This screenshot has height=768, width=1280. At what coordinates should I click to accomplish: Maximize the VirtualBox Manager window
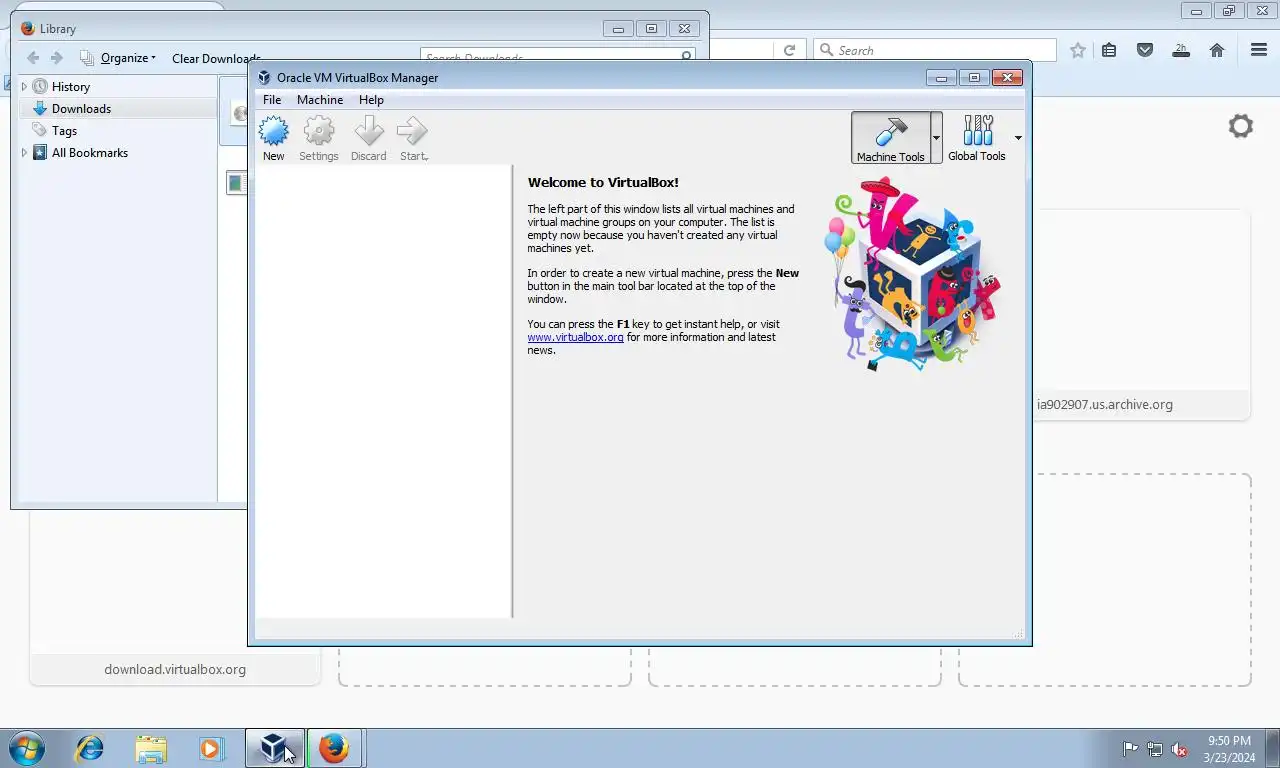tap(974, 77)
